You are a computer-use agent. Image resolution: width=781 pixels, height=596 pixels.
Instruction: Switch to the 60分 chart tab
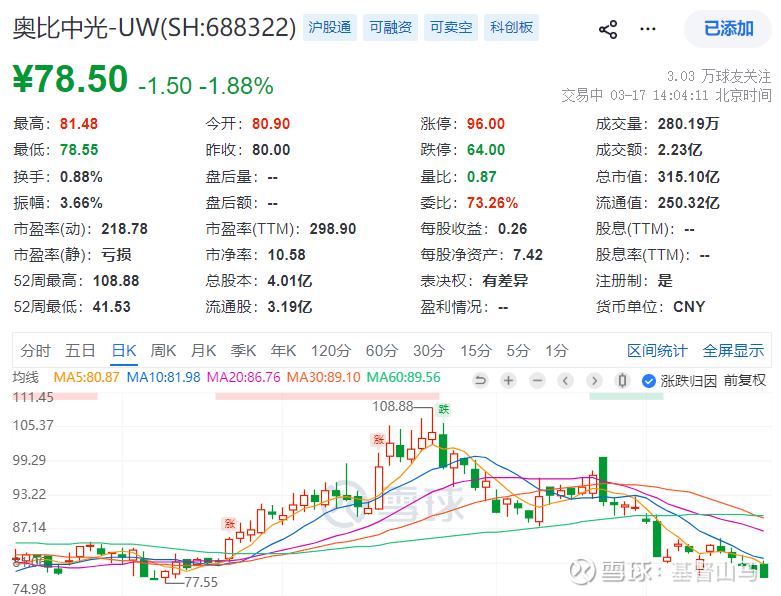382,351
